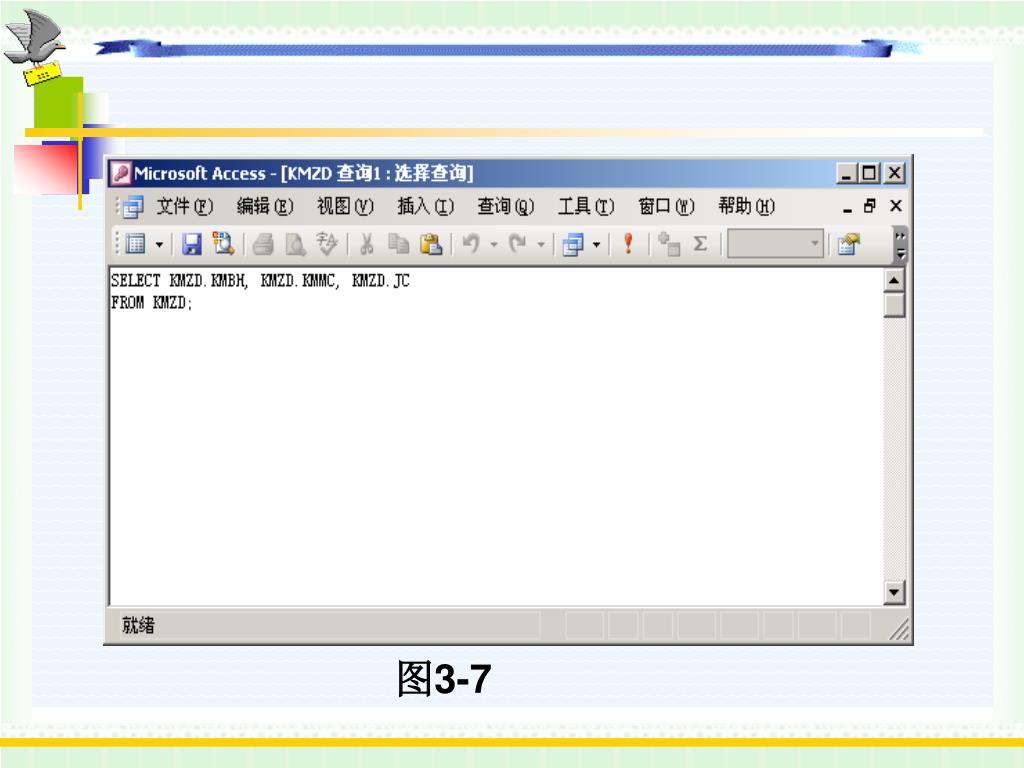Open the Query Type dropdown arrow
1024x768 pixels.
pos(596,245)
